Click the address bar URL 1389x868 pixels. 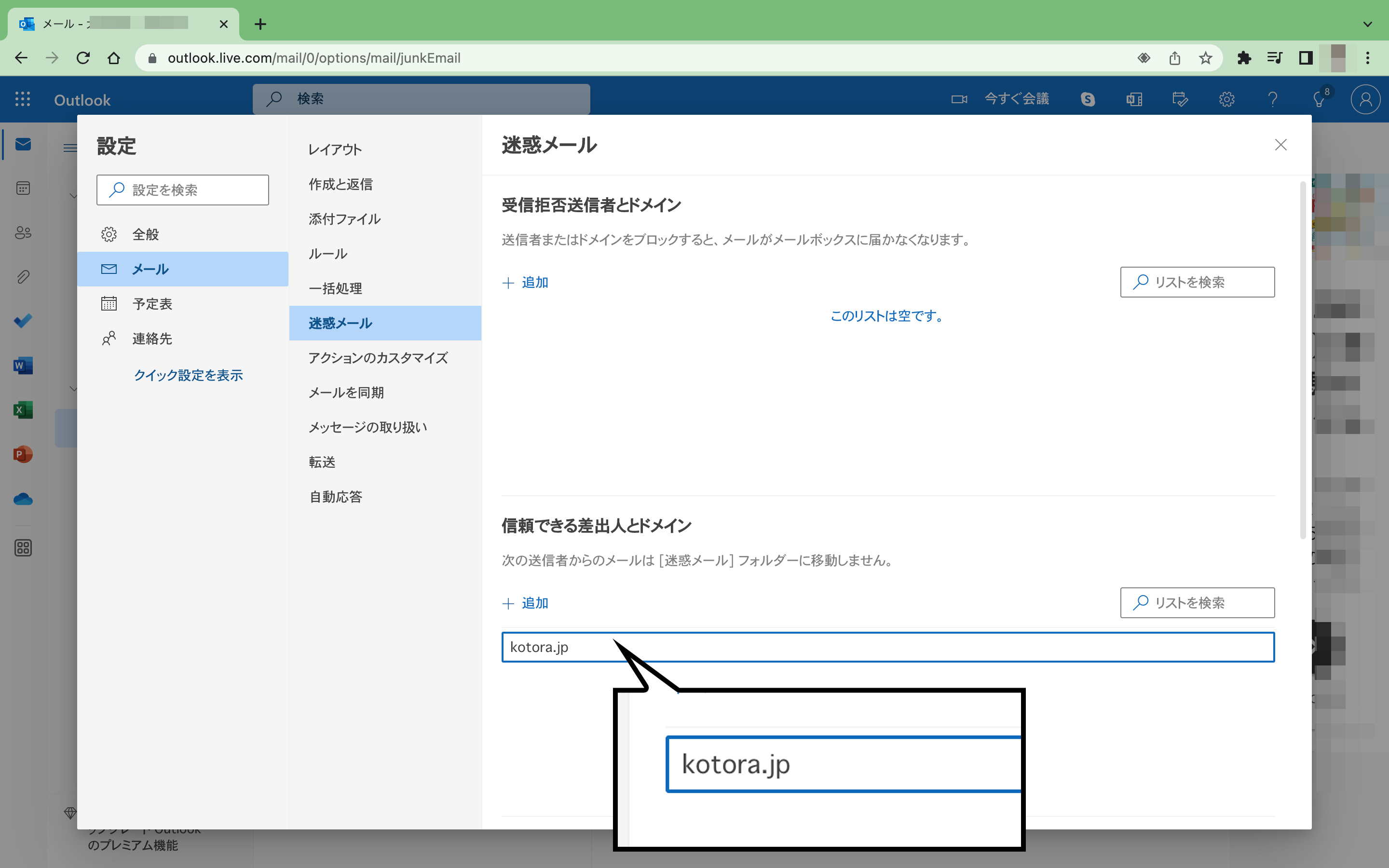coord(314,58)
